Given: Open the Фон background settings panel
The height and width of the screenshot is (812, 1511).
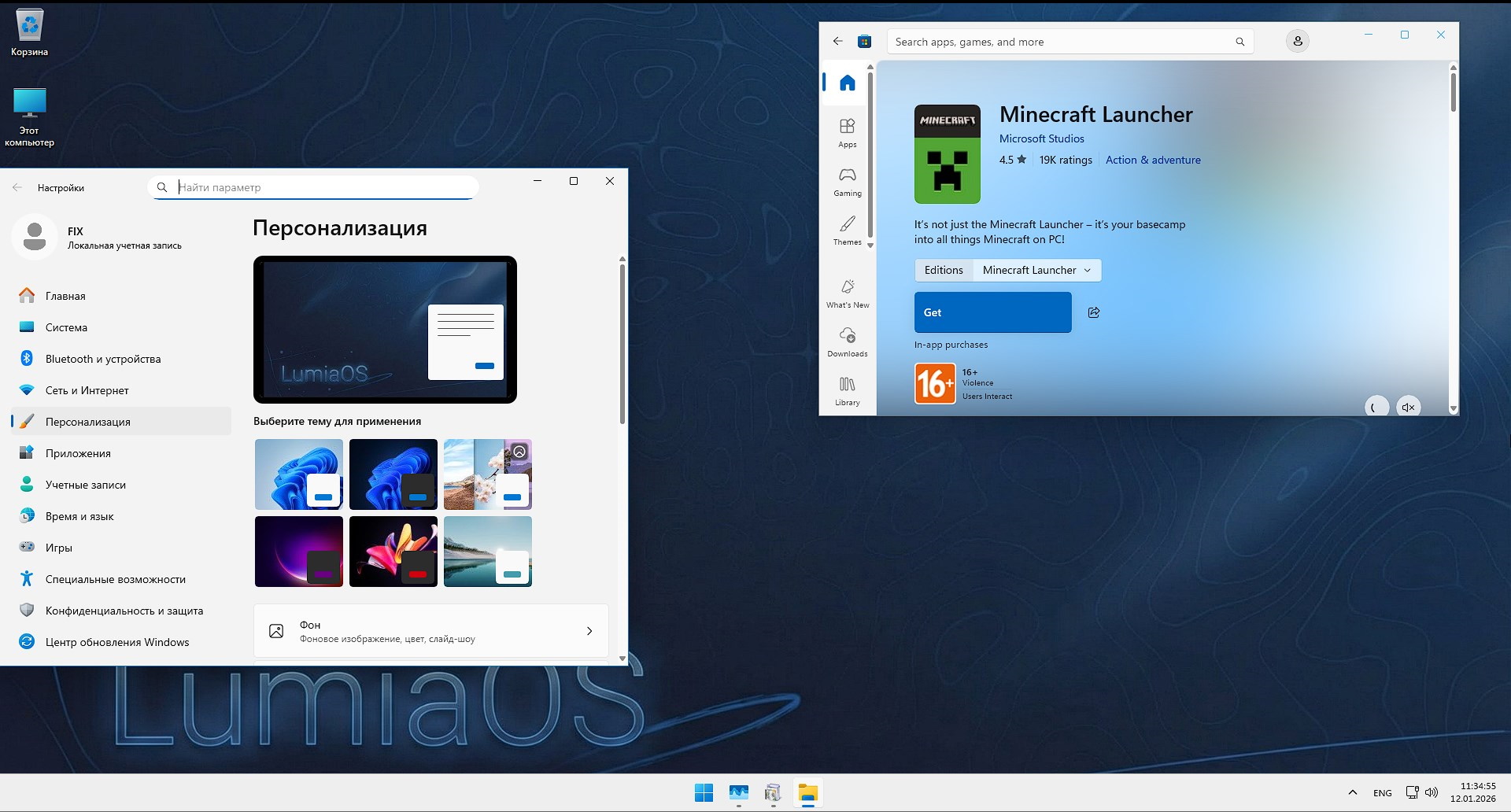Looking at the screenshot, I should point(430,630).
